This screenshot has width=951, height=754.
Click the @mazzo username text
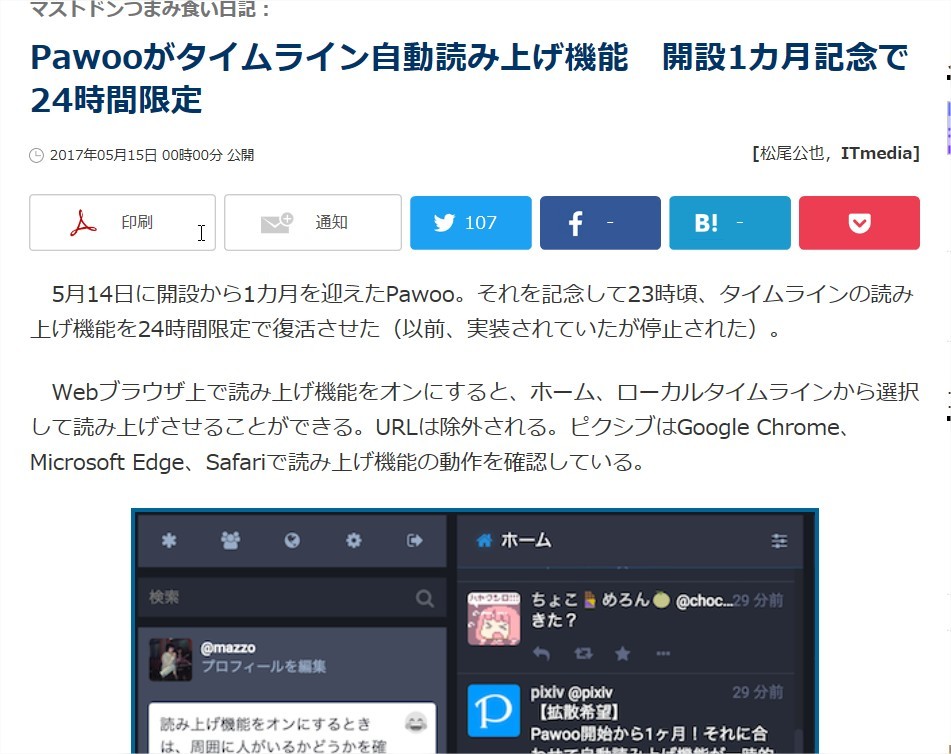click(228, 648)
